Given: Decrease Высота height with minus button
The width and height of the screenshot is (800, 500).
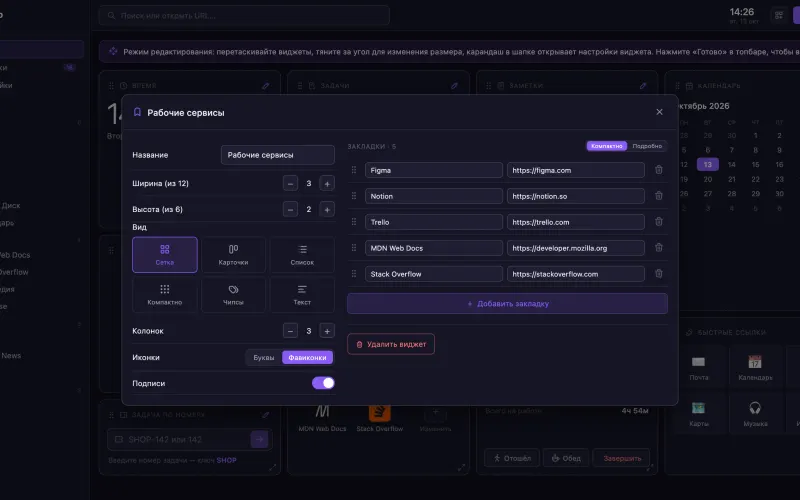Looking at the screenshot, I should (x=290, y=210).
